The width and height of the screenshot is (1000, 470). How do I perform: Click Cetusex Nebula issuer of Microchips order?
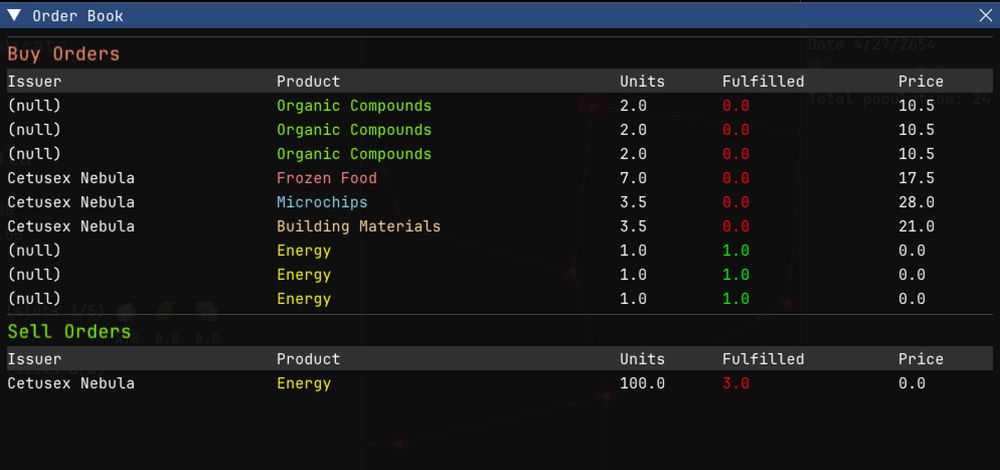pyautogui.click(x=71, y=202)
